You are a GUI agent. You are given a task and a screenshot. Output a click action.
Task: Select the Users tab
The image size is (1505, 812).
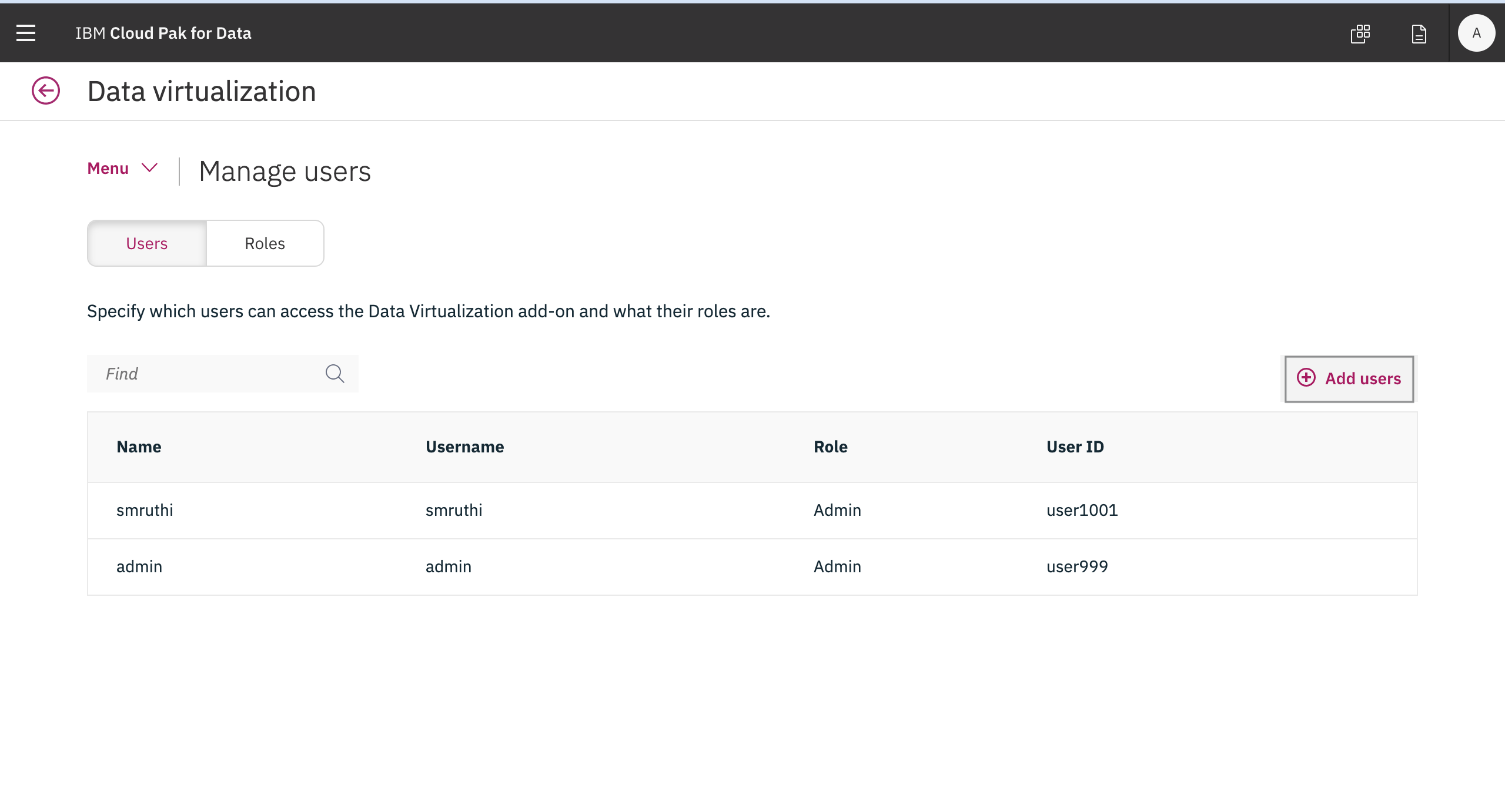point(147,243)
